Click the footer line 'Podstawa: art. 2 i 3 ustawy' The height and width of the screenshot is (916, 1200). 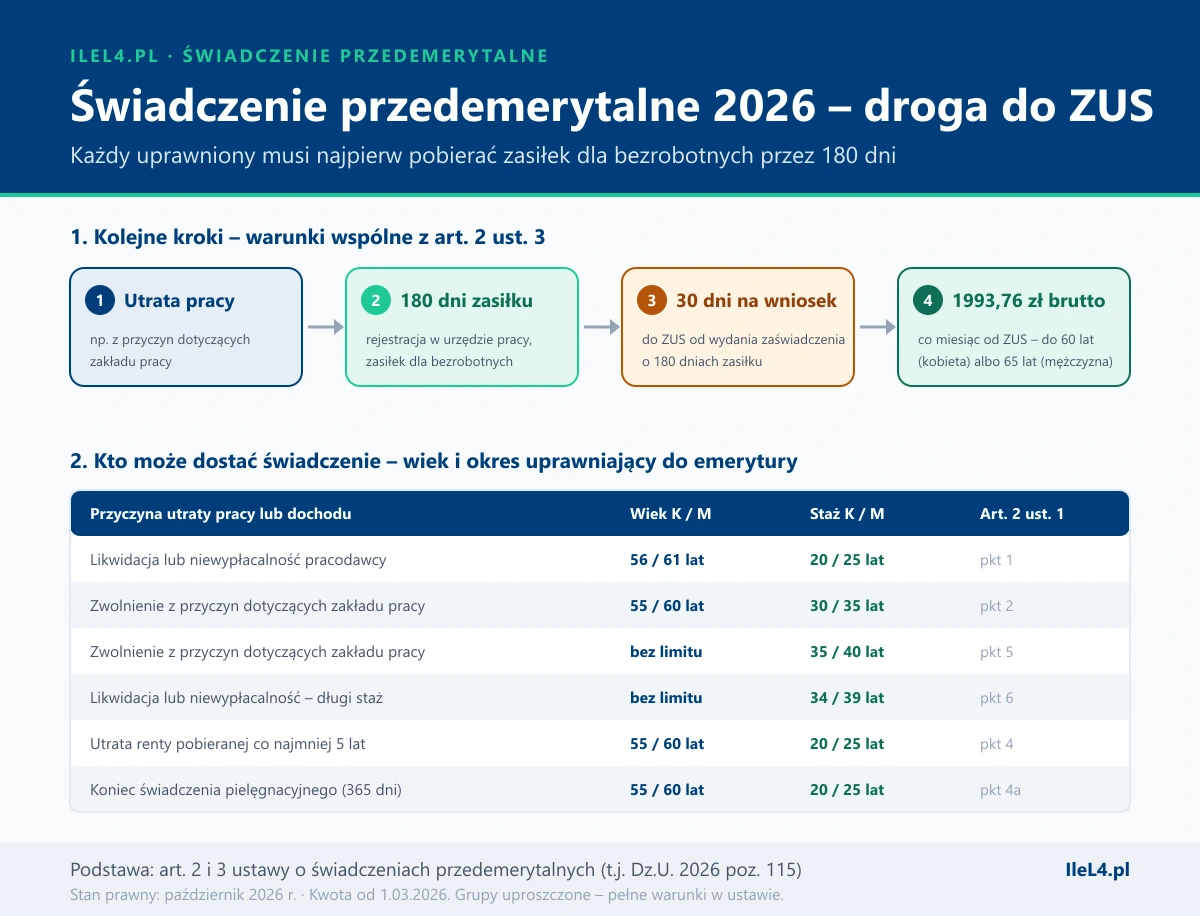(436, 869)
